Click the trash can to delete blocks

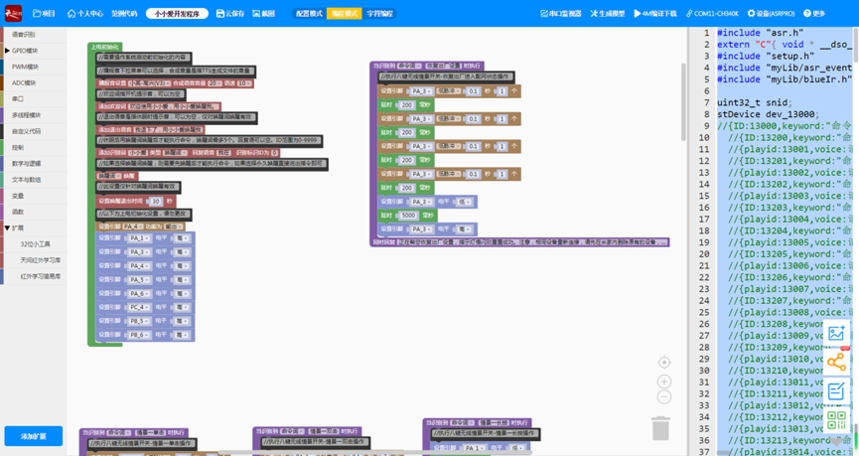click(661, 428)
